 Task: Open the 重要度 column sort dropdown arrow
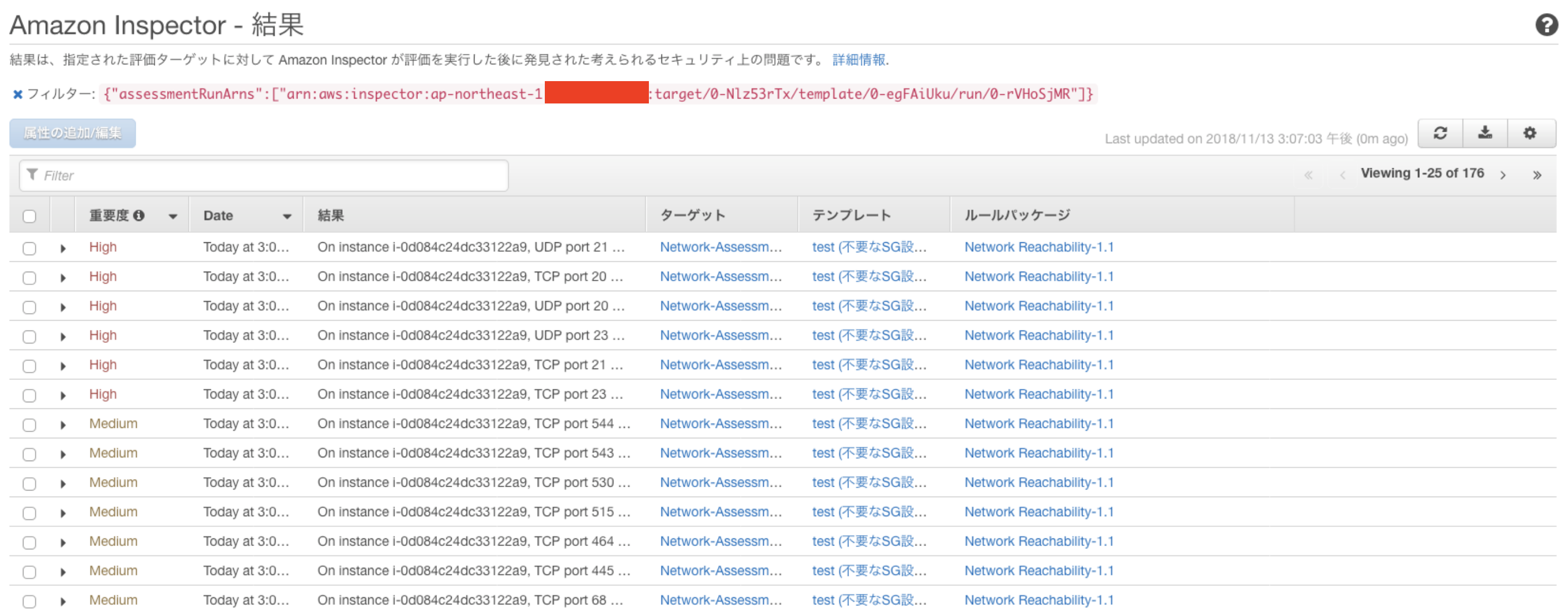pyautogui.click(x=173, y=217)
